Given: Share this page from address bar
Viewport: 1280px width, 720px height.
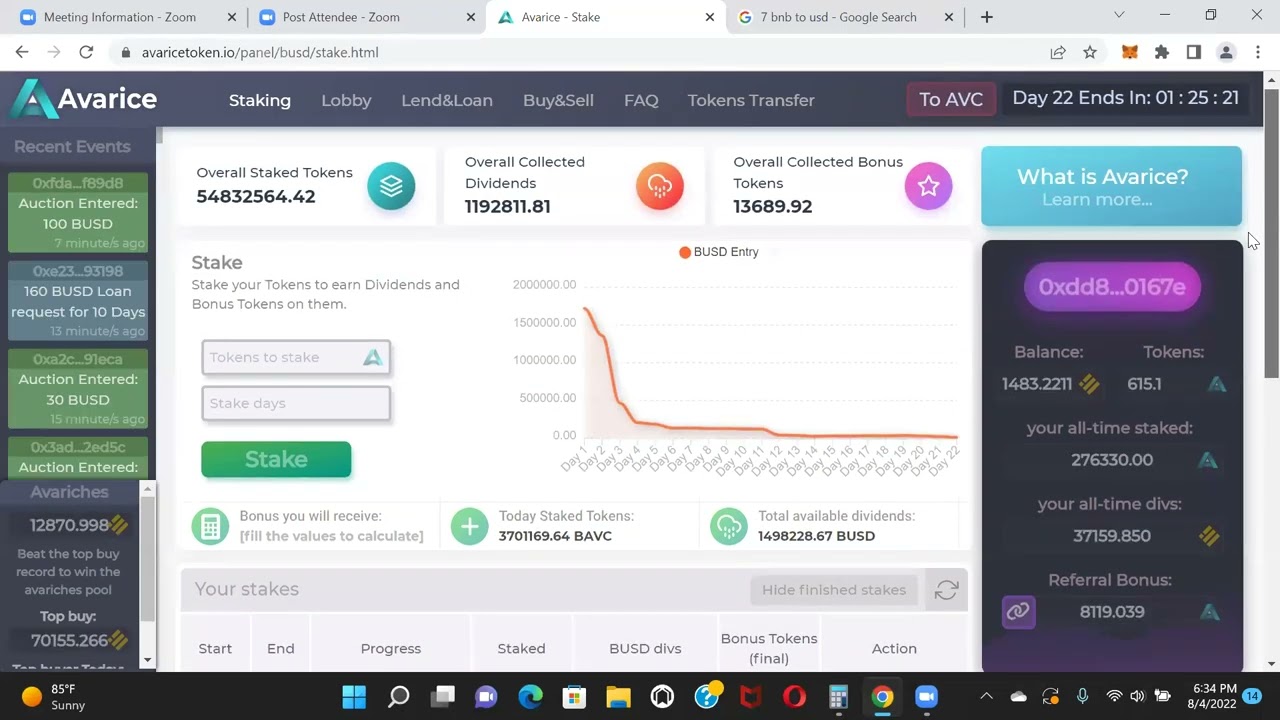Looking at the screenshot, I should point(1057,52).
